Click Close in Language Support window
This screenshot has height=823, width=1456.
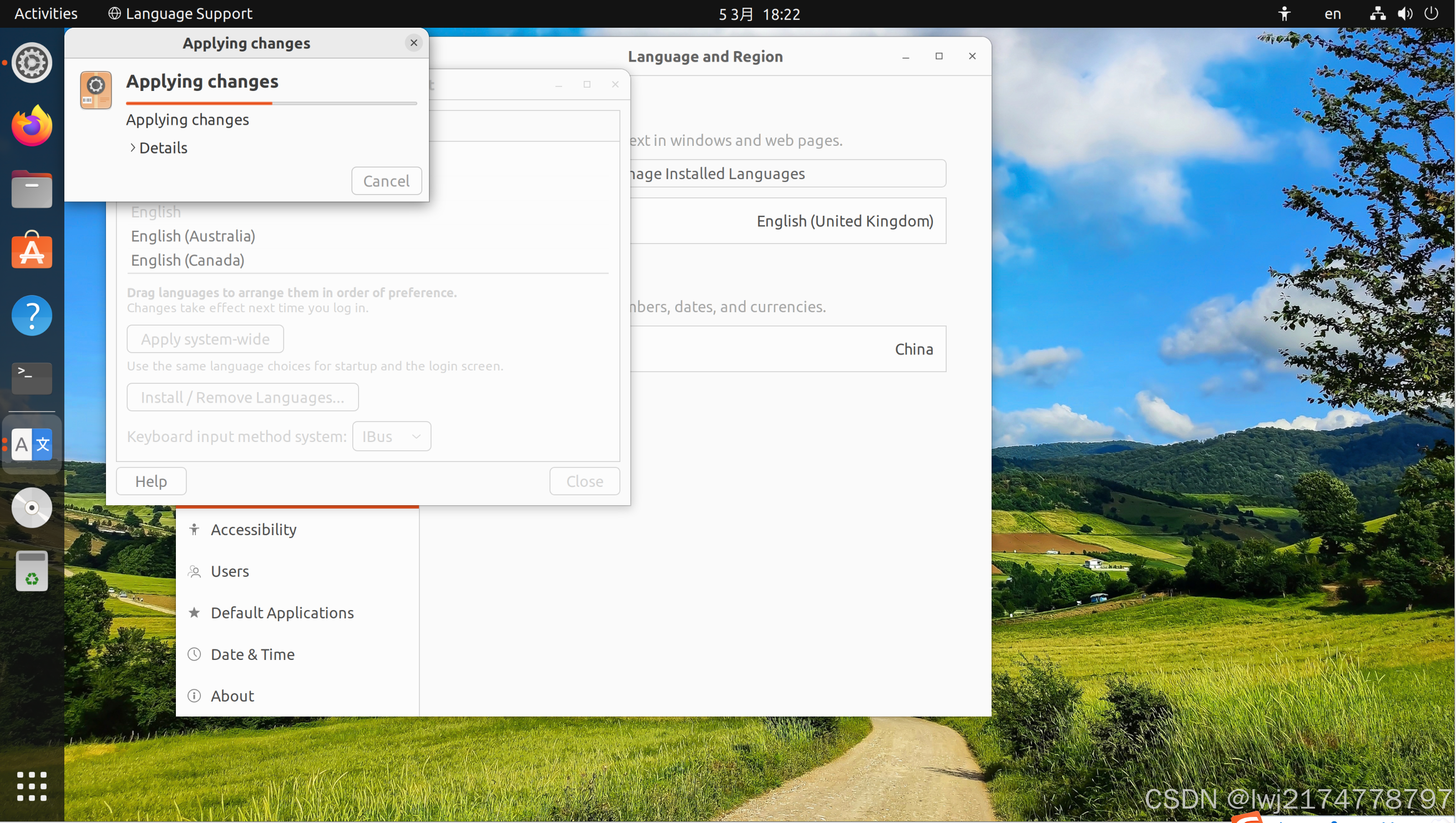pos(585,481)
